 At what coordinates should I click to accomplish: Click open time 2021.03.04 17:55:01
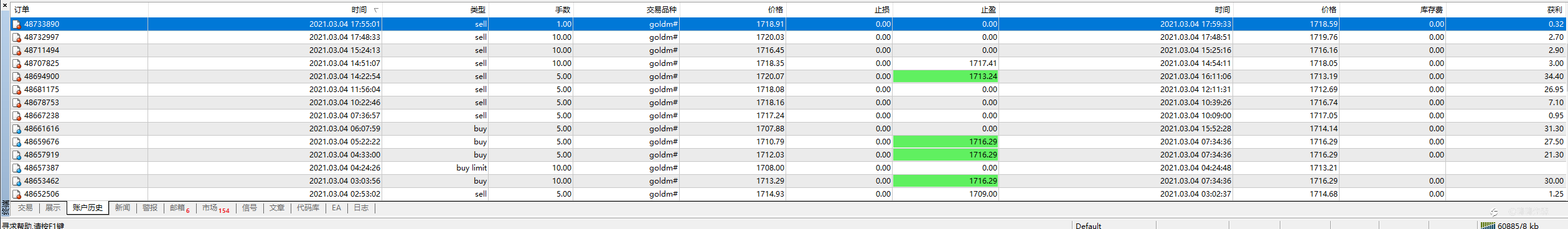pyautogui.click(x=344, y=24)
